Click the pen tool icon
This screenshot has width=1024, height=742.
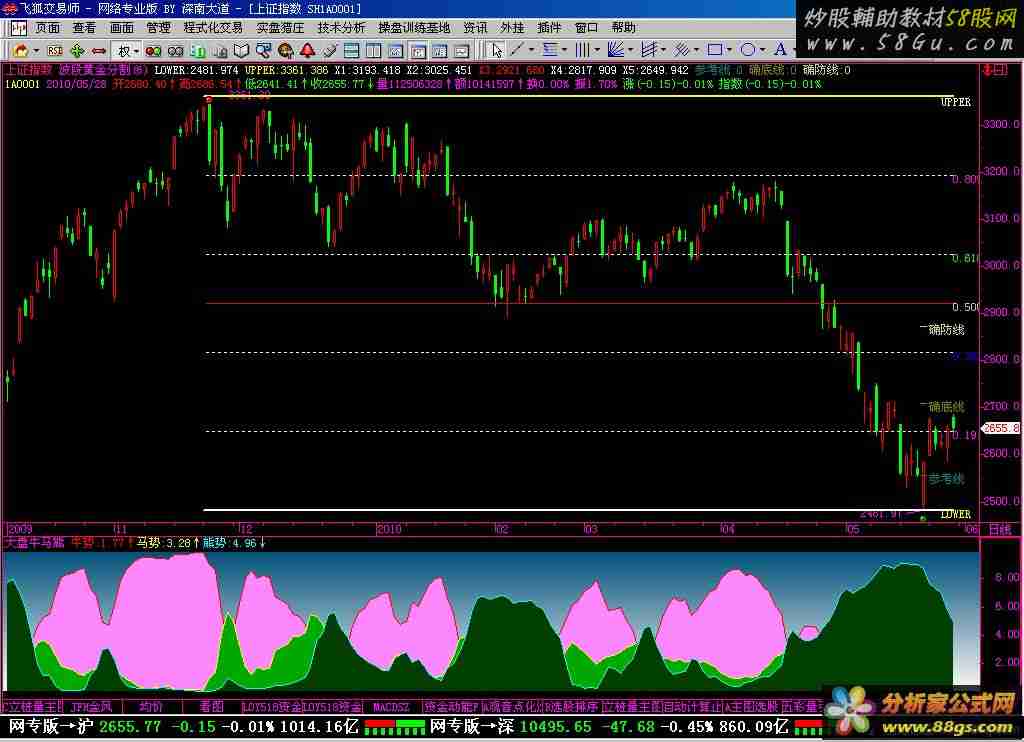pos(330,50)
